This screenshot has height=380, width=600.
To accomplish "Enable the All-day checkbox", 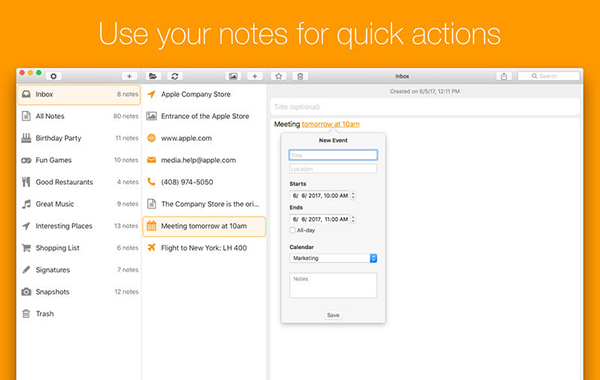I will pos(292,230).
